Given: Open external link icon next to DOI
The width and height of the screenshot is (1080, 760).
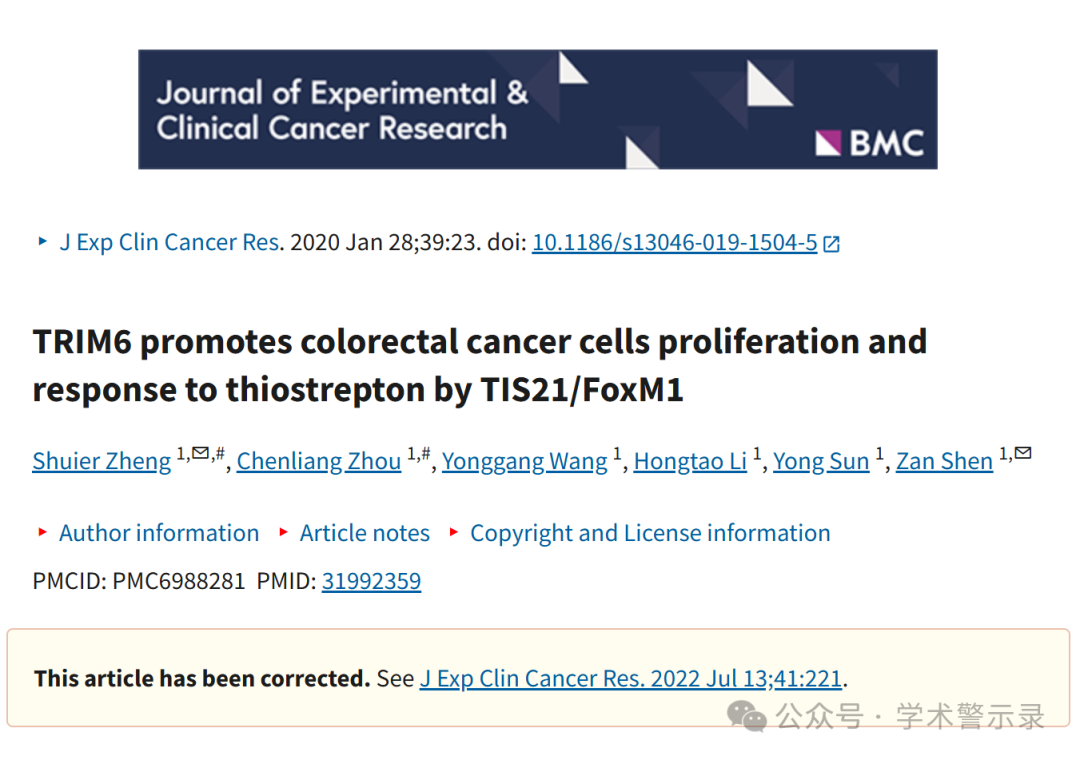Looking at the screenshot, I should [831, 244].
